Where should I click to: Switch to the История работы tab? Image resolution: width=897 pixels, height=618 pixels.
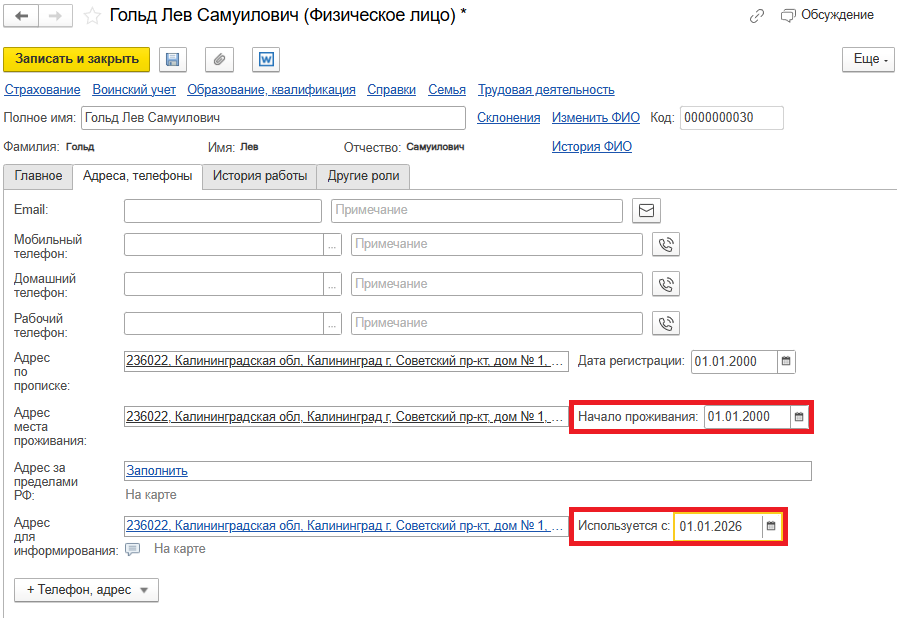259,176
